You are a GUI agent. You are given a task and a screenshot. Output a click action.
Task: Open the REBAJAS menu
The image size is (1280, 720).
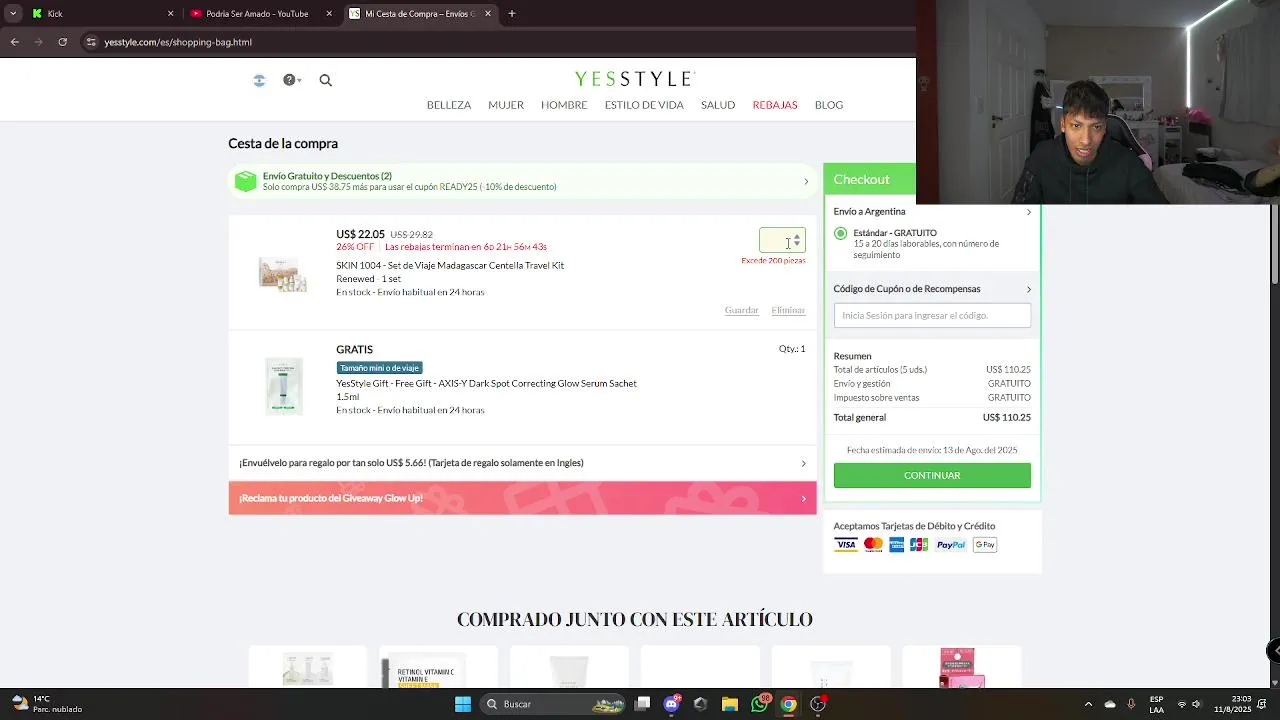pyautogui.click(x=775, y=105)
